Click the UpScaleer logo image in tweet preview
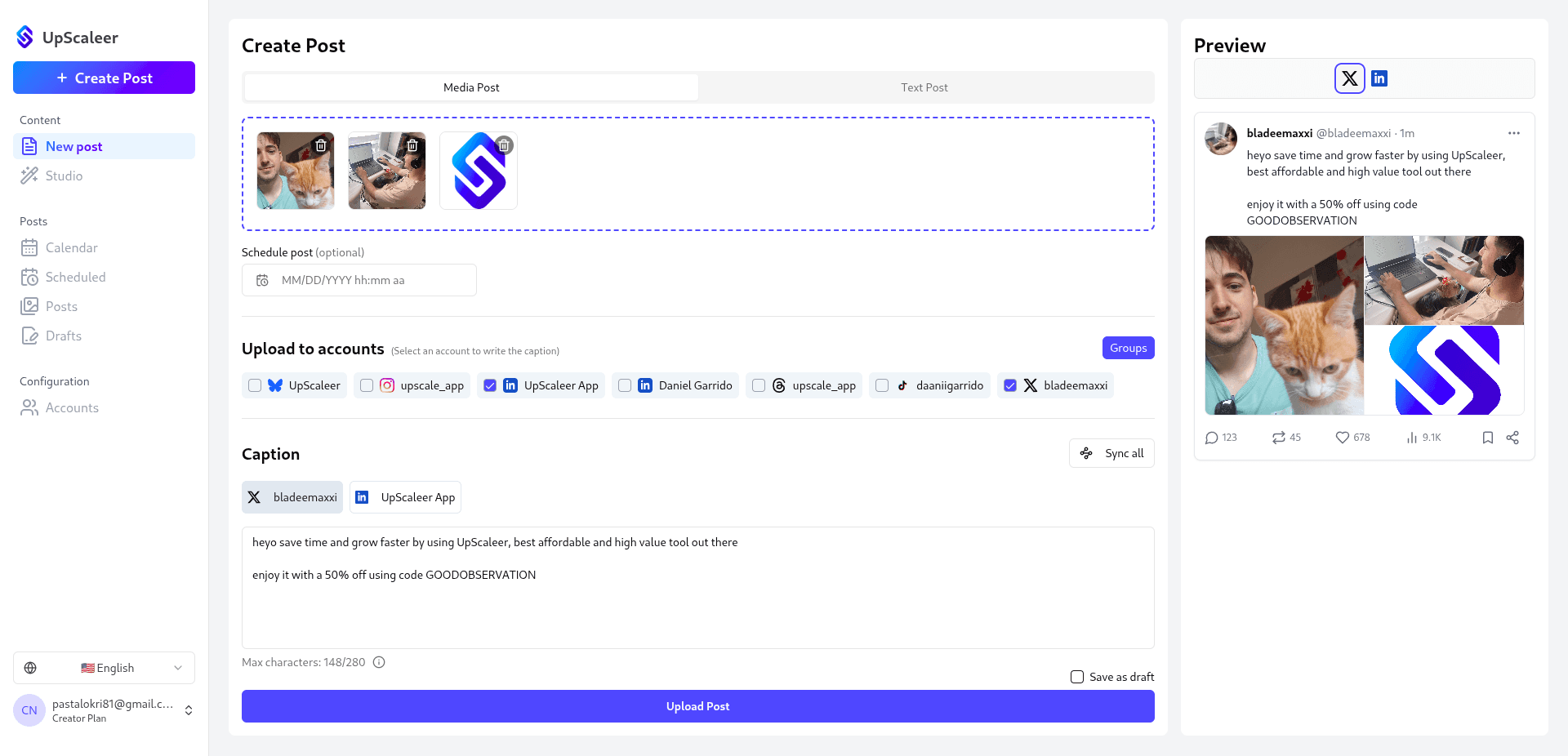The width and height of the screenshot is (1568, 756). (1445, 371)
